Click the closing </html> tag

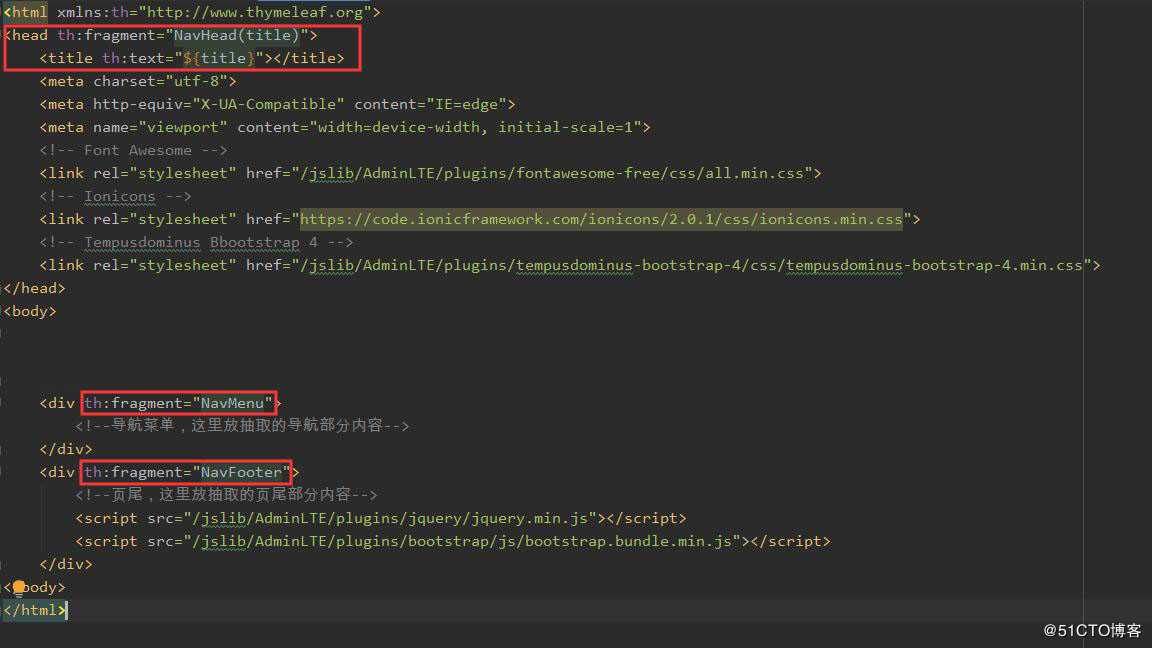pyautogui.click(x=35, y=610)
